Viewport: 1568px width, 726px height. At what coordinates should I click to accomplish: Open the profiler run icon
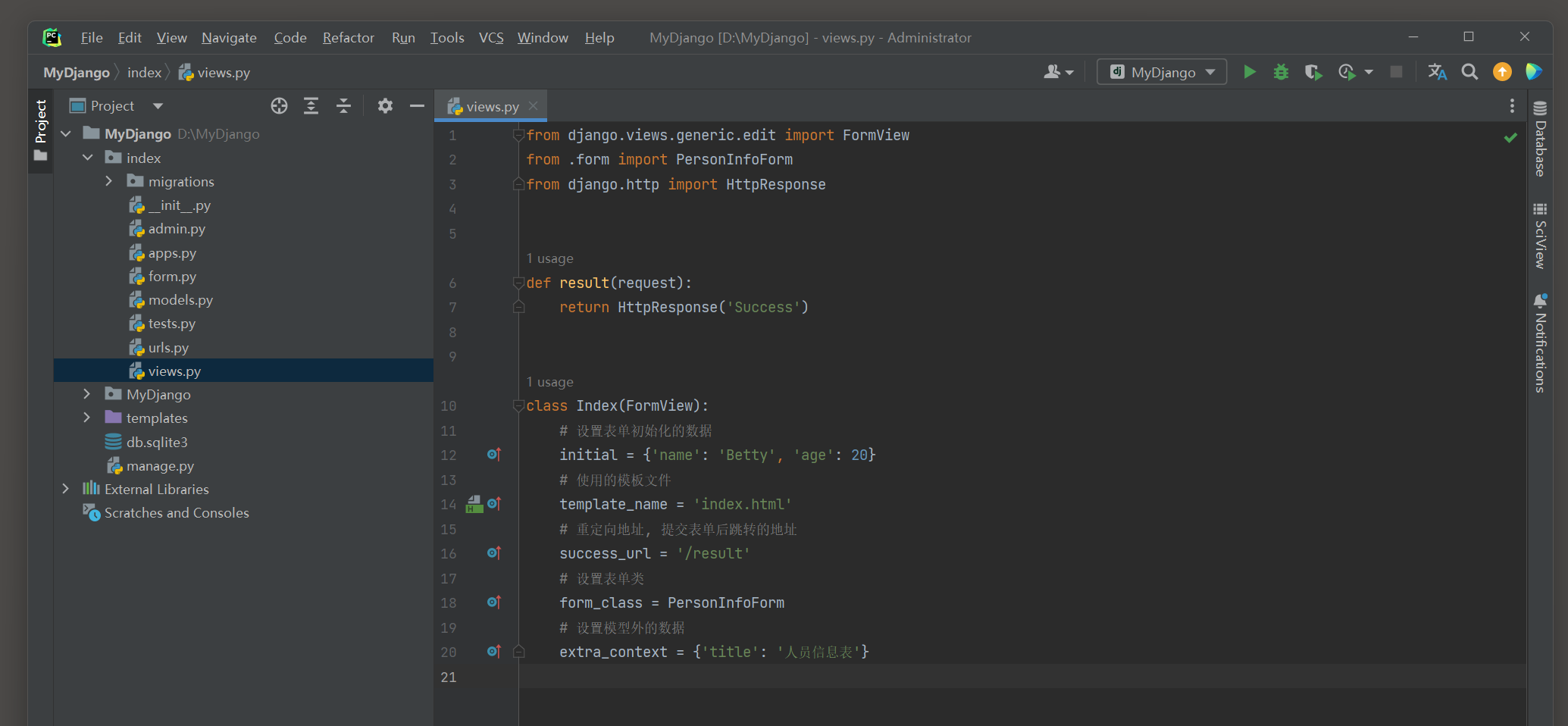pyautogui.click(x=1347, y=72)
